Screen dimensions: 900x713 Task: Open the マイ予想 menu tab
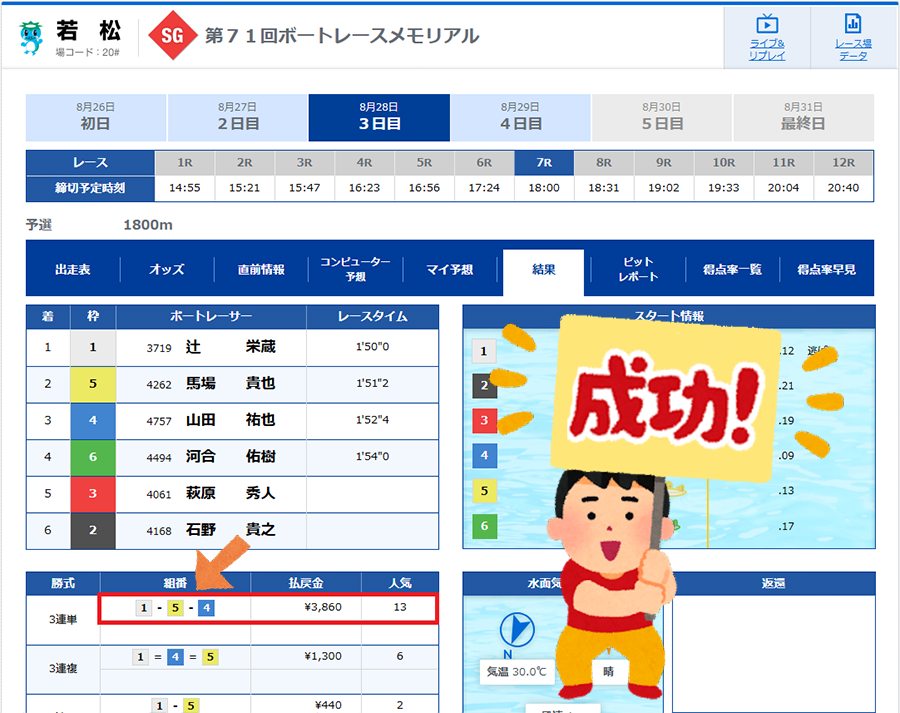(449, 269)
